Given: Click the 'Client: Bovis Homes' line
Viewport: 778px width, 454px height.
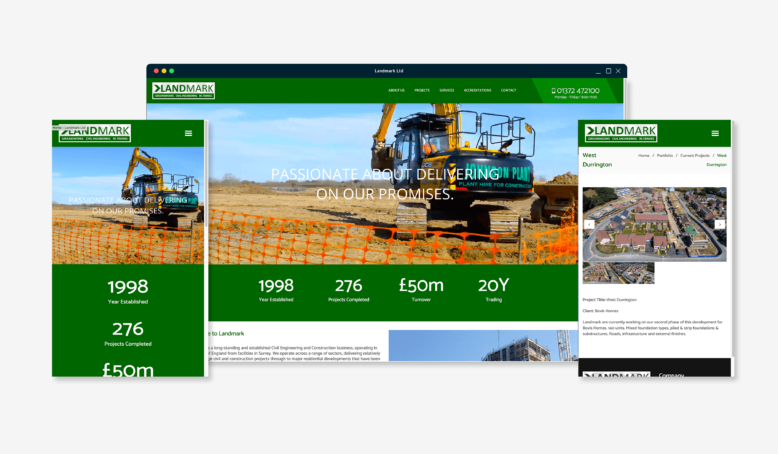Looking at the screenshot, I should tap(600, 311).
